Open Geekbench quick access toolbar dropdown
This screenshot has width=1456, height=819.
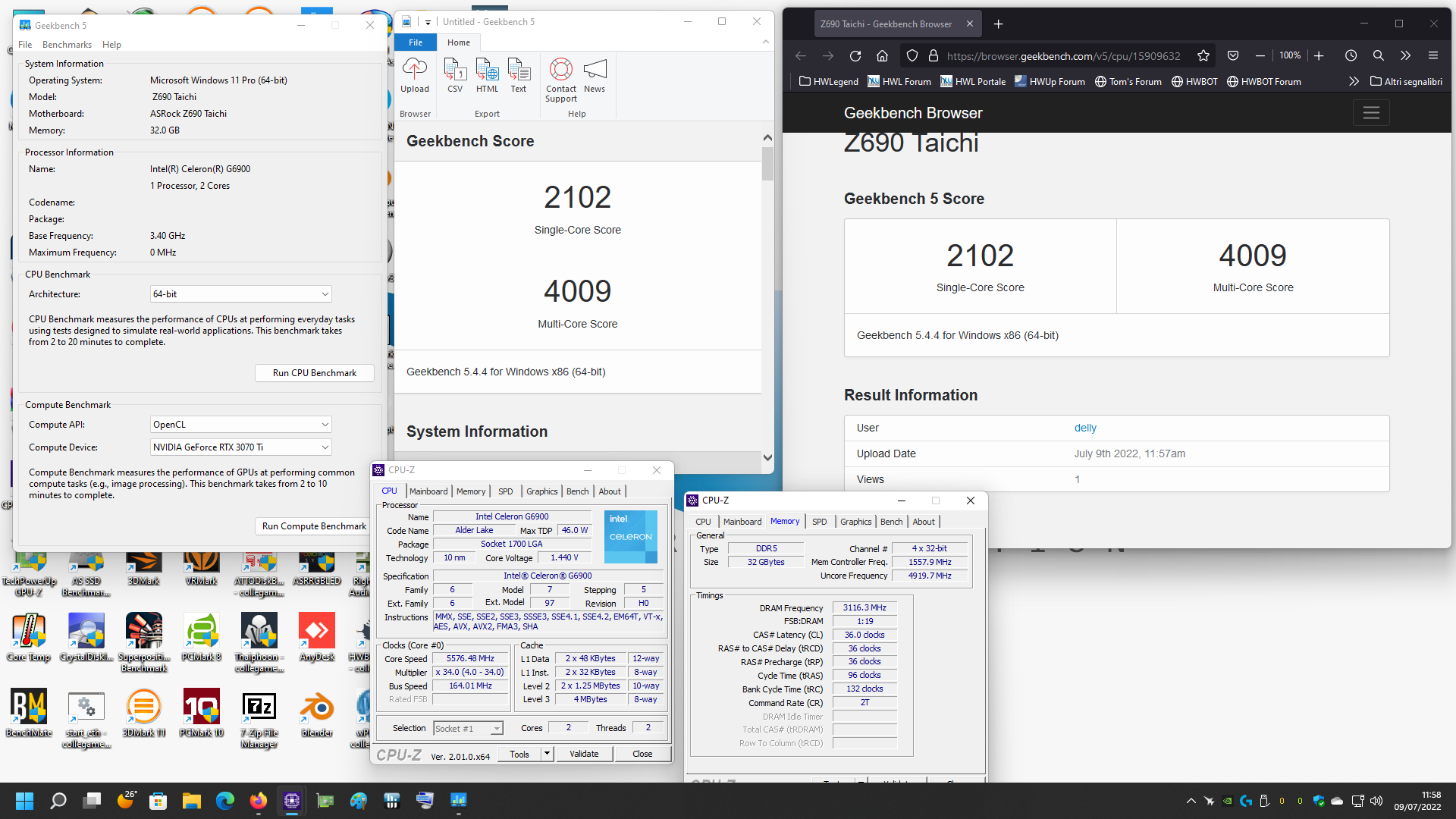tap(428, 22)
